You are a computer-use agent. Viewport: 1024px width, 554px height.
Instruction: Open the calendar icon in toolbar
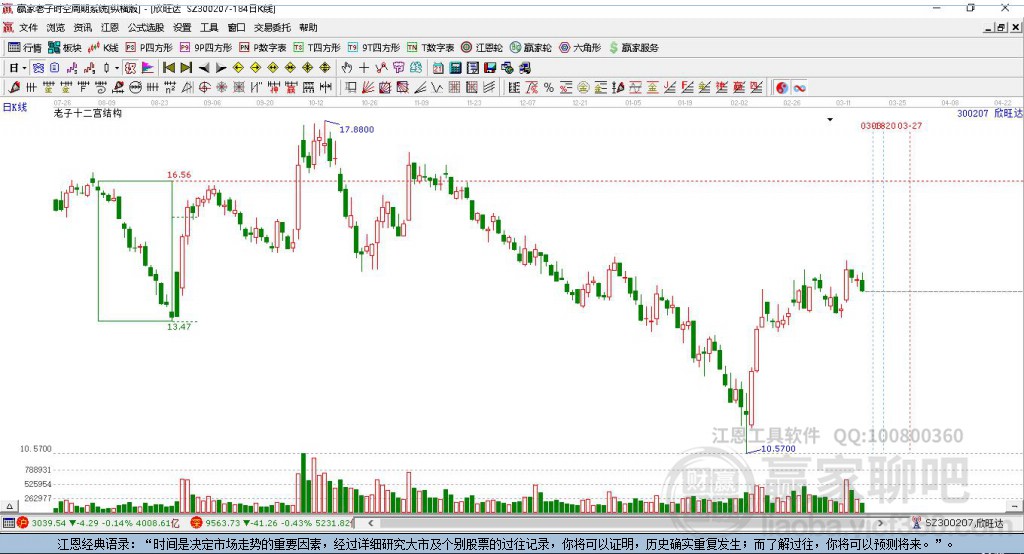[x=438, y=68]
